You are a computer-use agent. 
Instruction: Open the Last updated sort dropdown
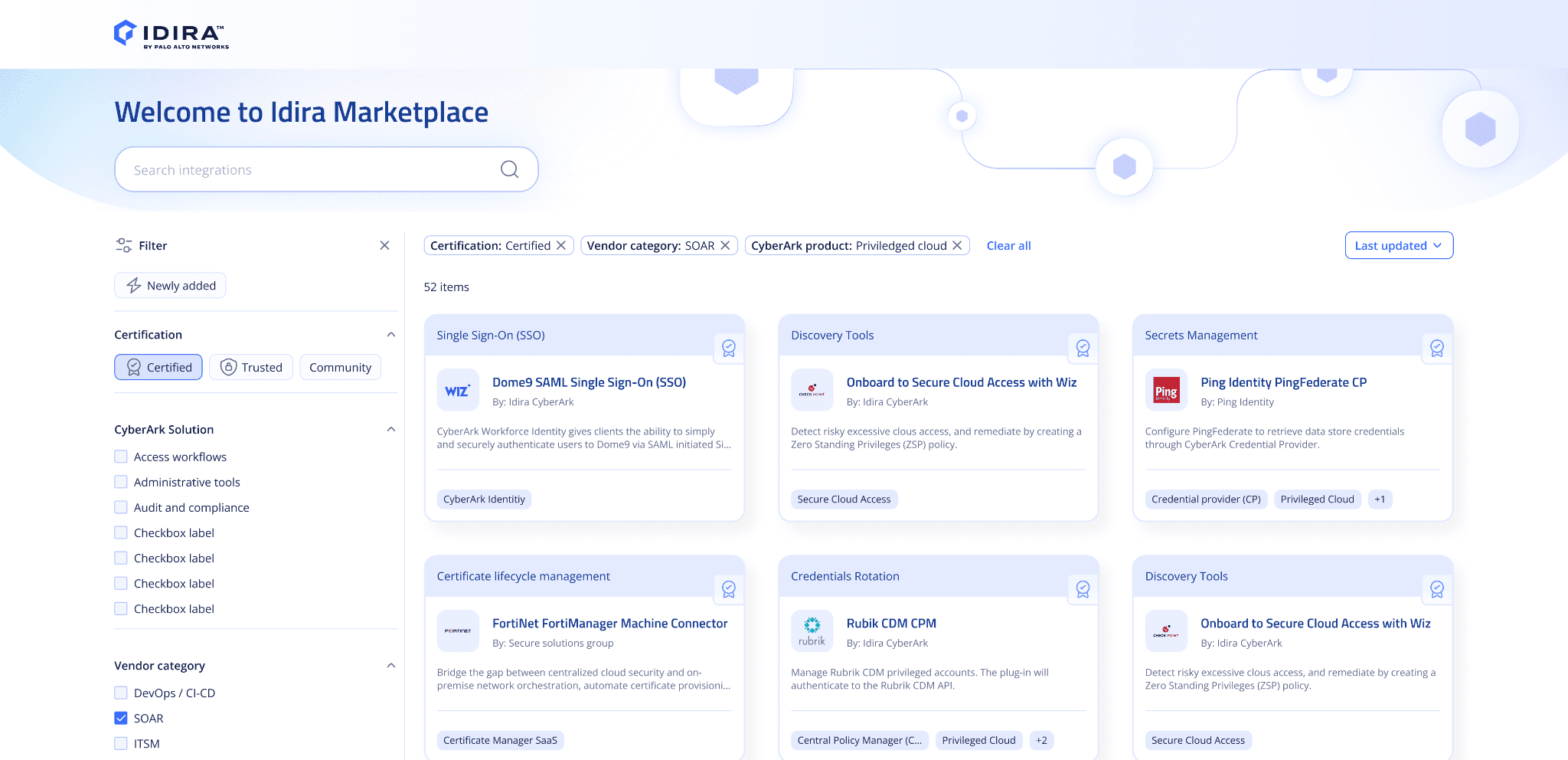(1399, 245)
